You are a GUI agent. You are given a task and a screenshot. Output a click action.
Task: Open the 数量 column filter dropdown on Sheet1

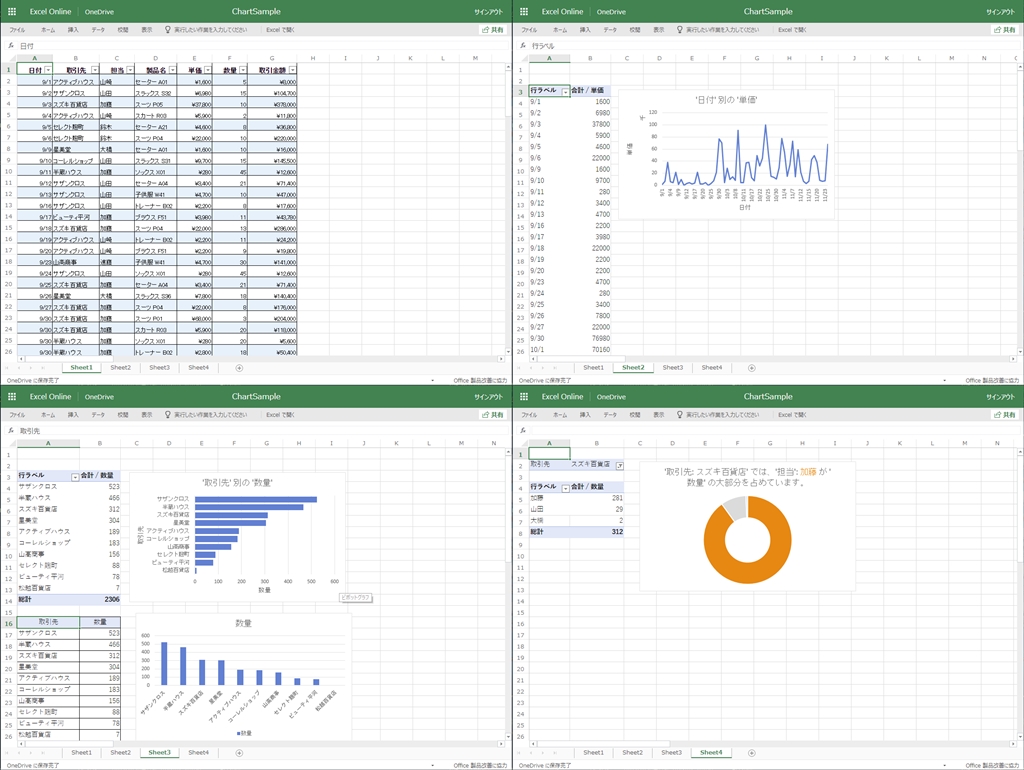click(x=243, y=70)
